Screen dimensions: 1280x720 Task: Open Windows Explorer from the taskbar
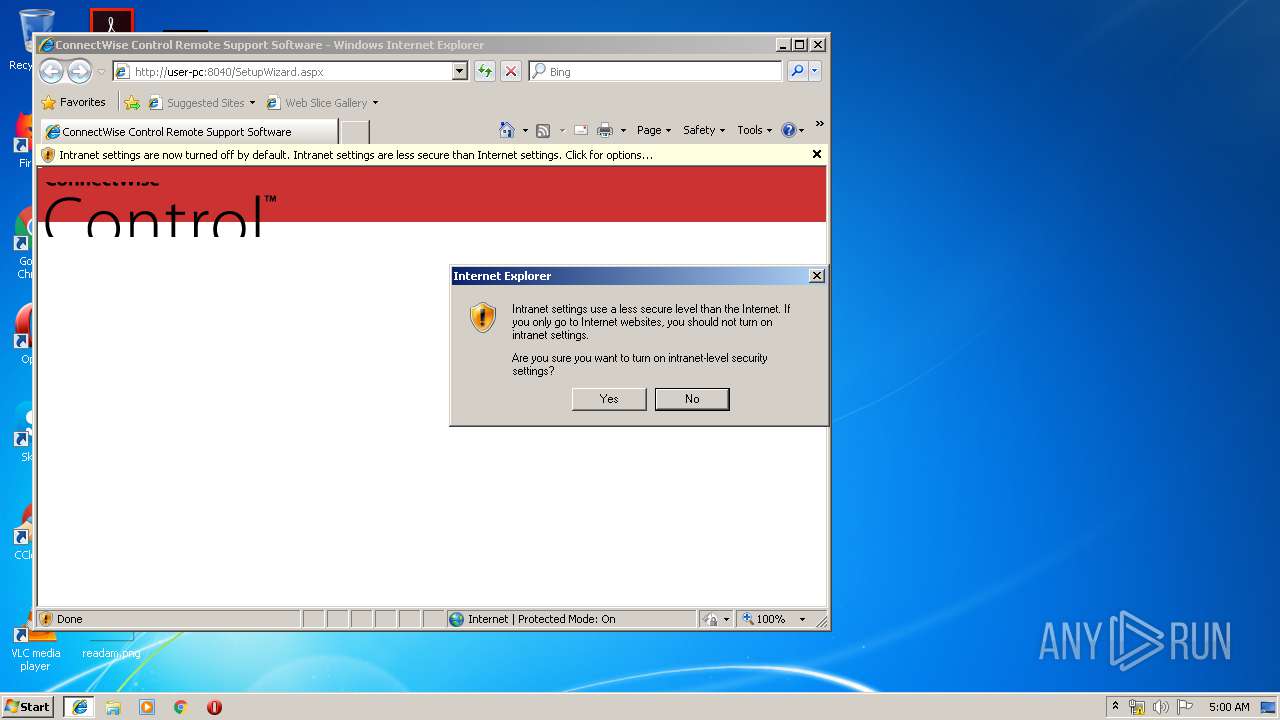(113, 707)
